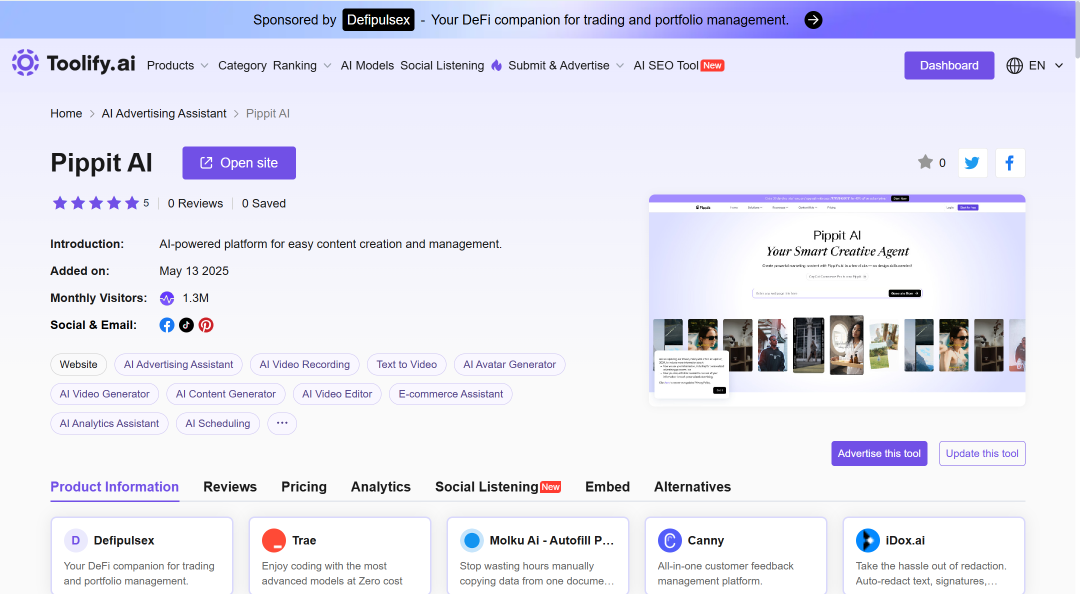Viewport: 1080px width, 594px height.
Task: Open the AI SEO Tool menu item
Action: 678,65
